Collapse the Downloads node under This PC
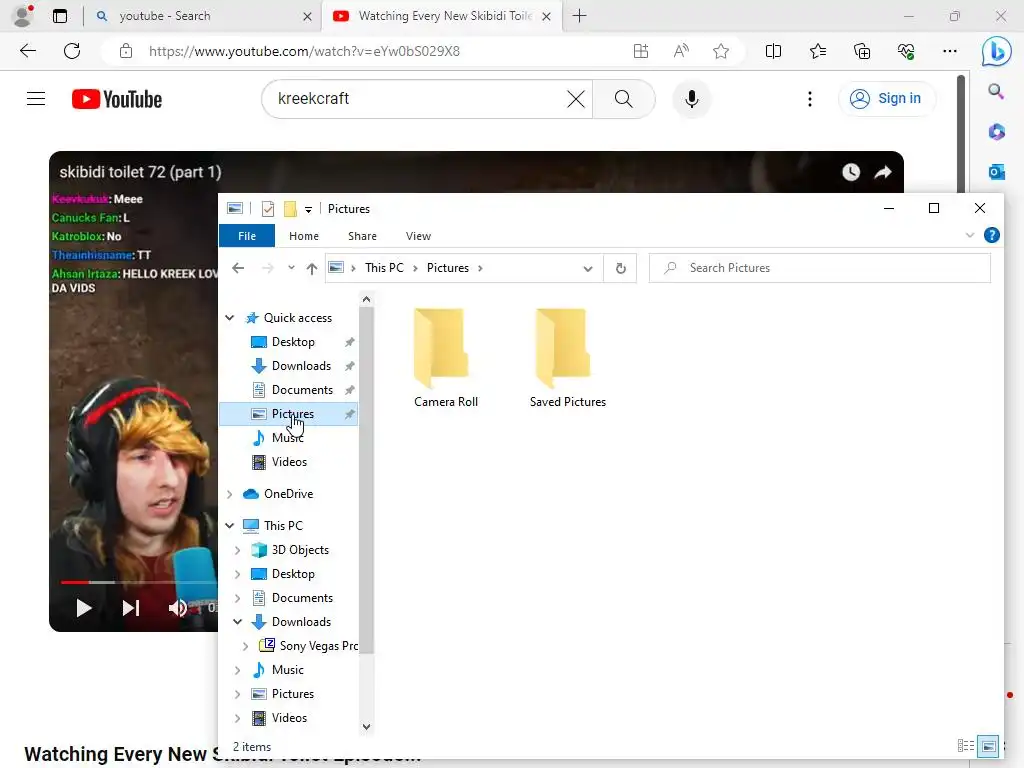The width and height of the screenshot is (1024, 768). pos(238,622)
